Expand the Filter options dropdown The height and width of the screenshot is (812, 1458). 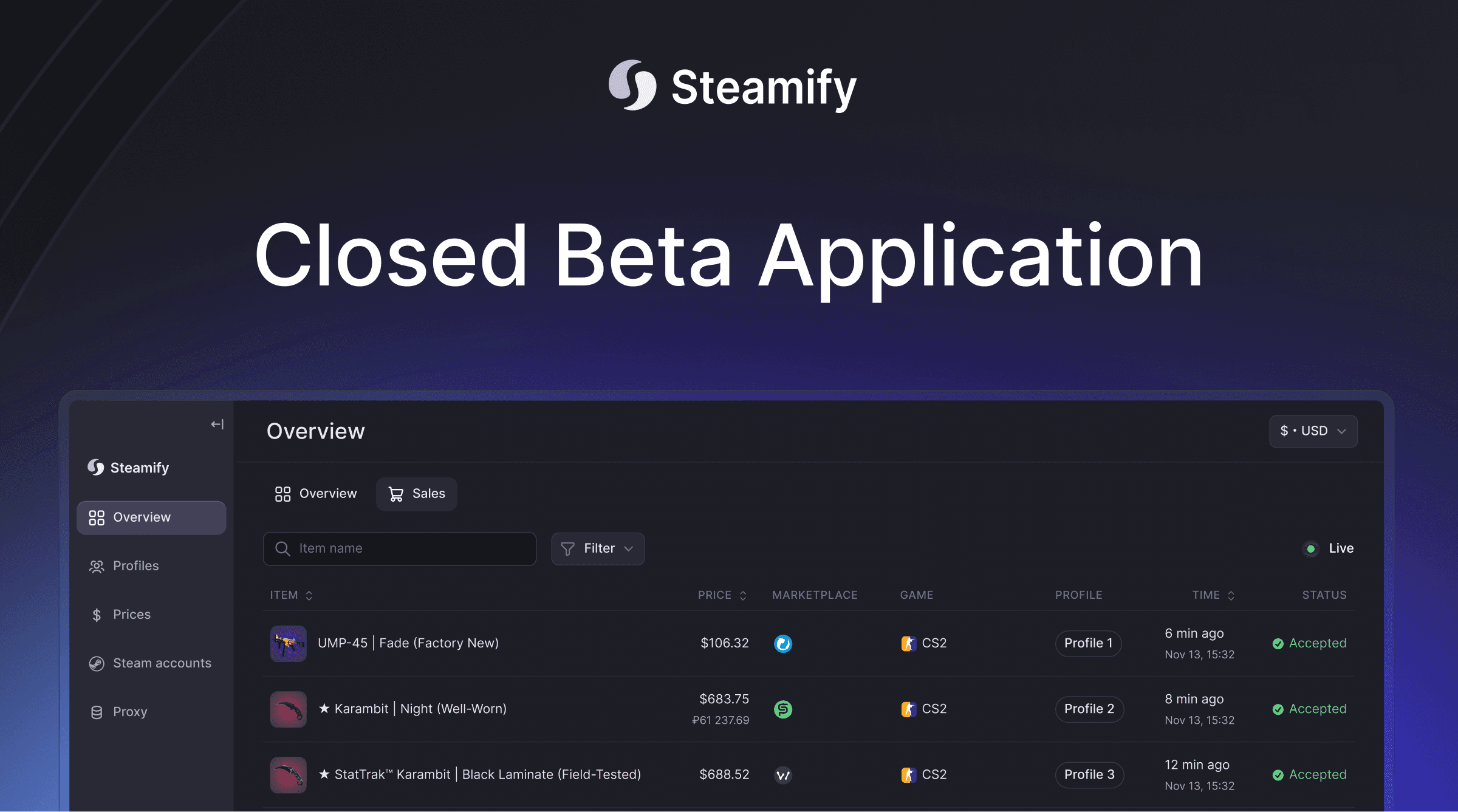click(597, 548)
